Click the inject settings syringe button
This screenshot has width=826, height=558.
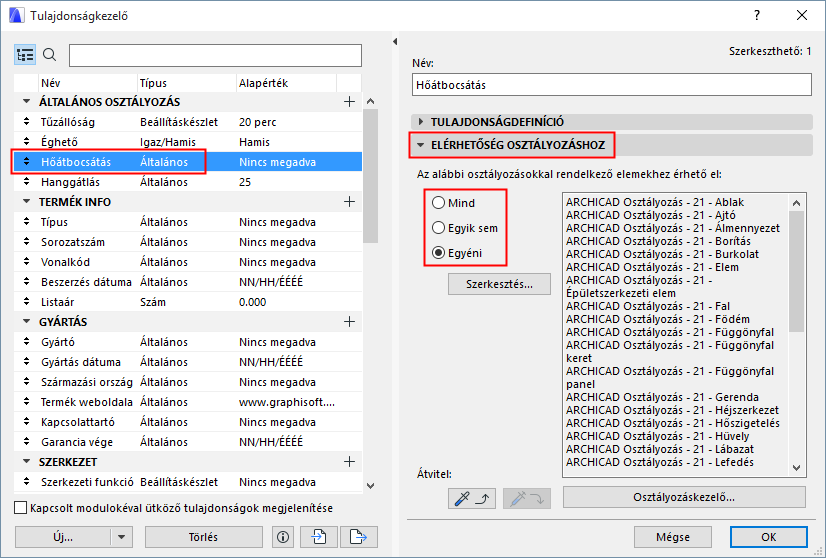click(527, 498)
